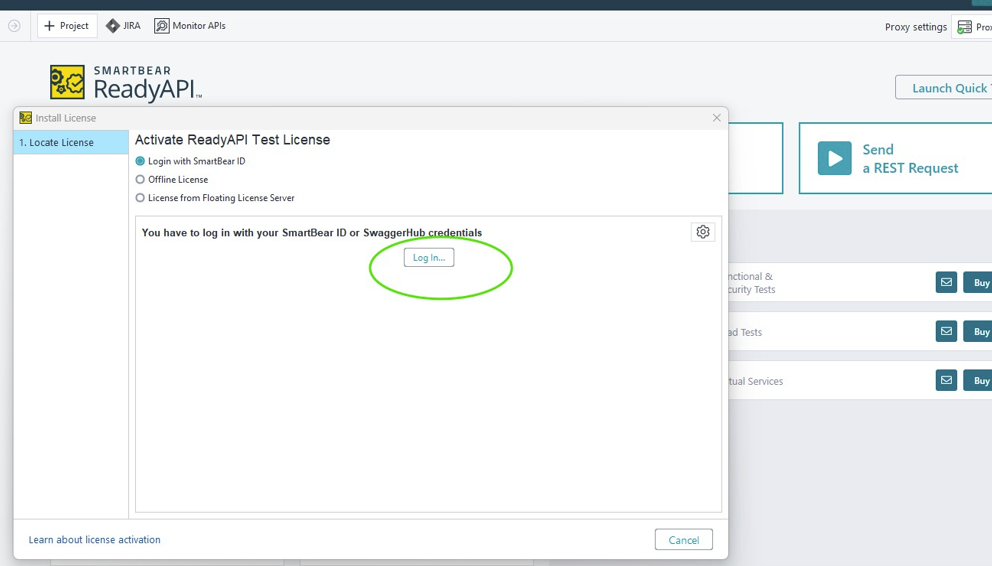Open Monitor APIs from the toolbar
The width and height of the screenshot is (992, 566).
[190, 26]
